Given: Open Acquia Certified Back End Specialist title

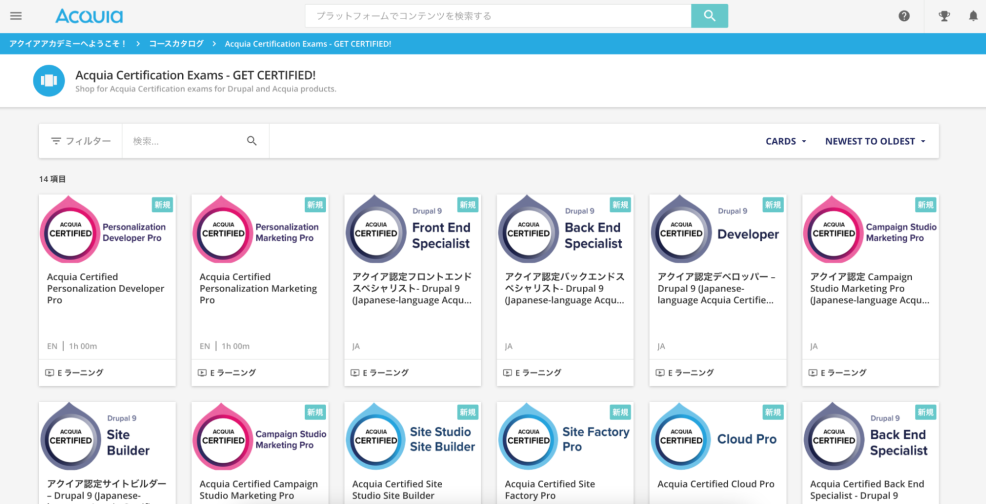Looking at the screenshot, I should coord(867,490).
